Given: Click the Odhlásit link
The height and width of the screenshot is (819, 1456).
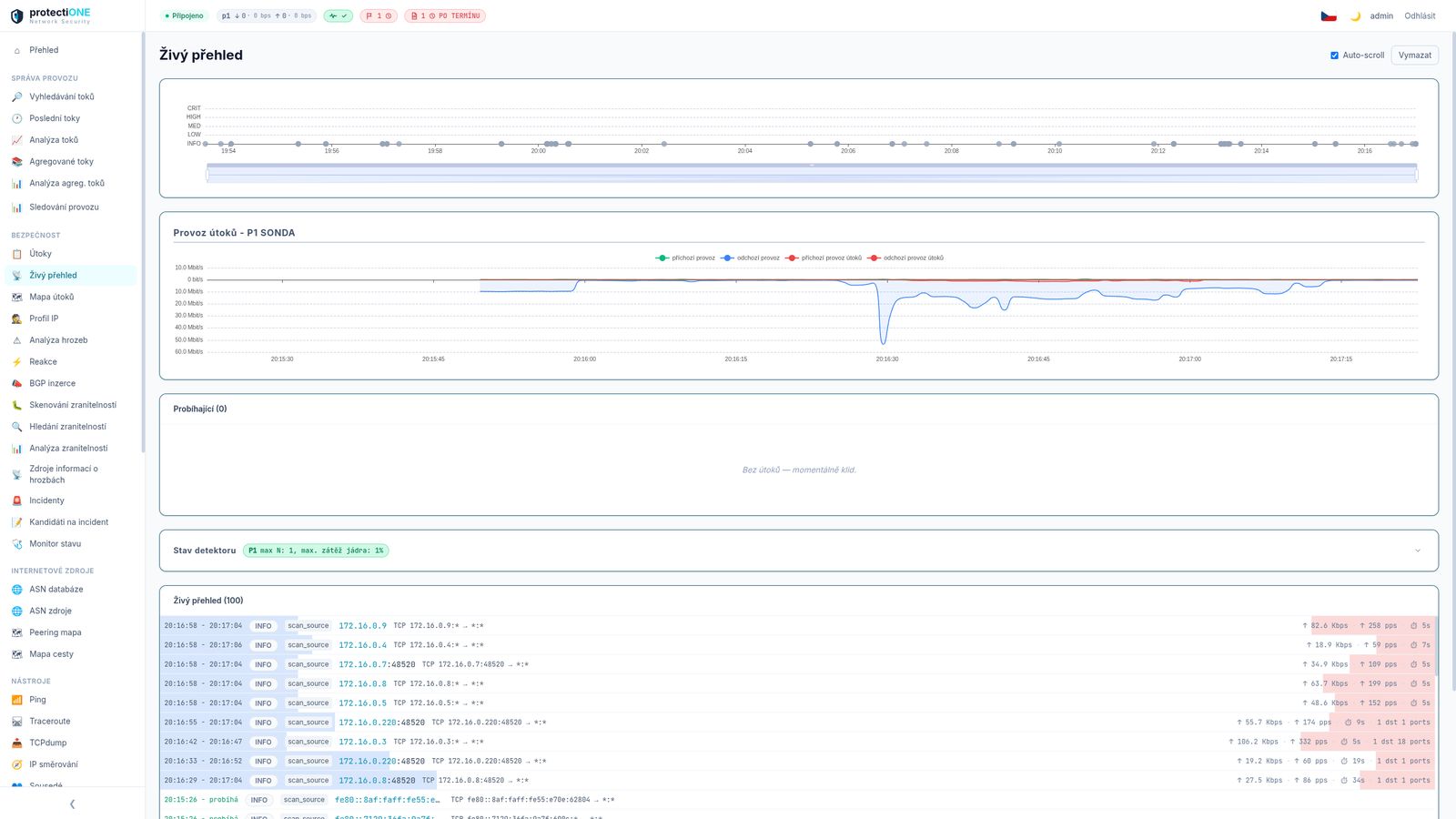Looking at the screenshot, I should click(1420, 16).
